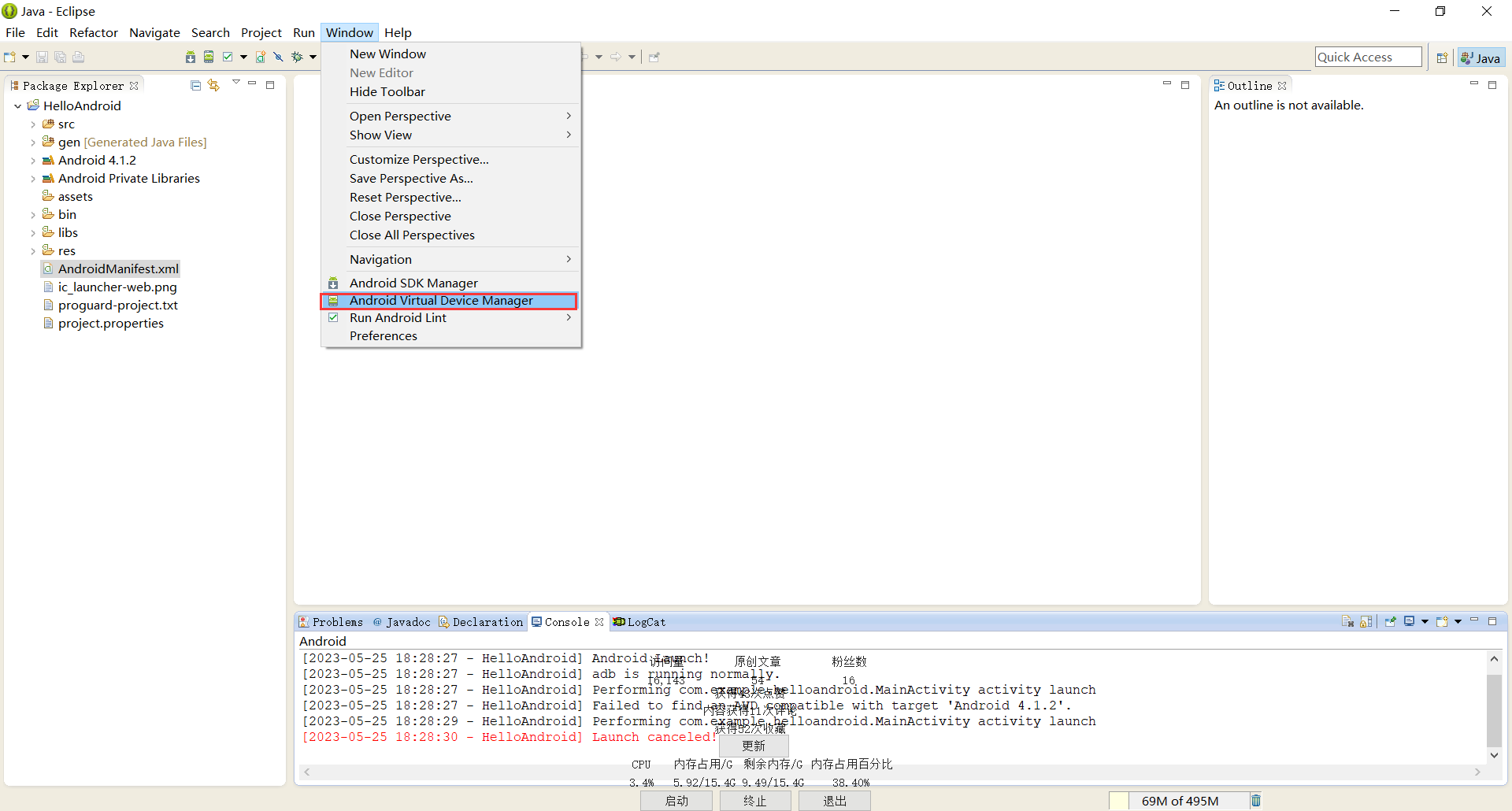
Task: Maximize the Console view
Action: 1492,620
